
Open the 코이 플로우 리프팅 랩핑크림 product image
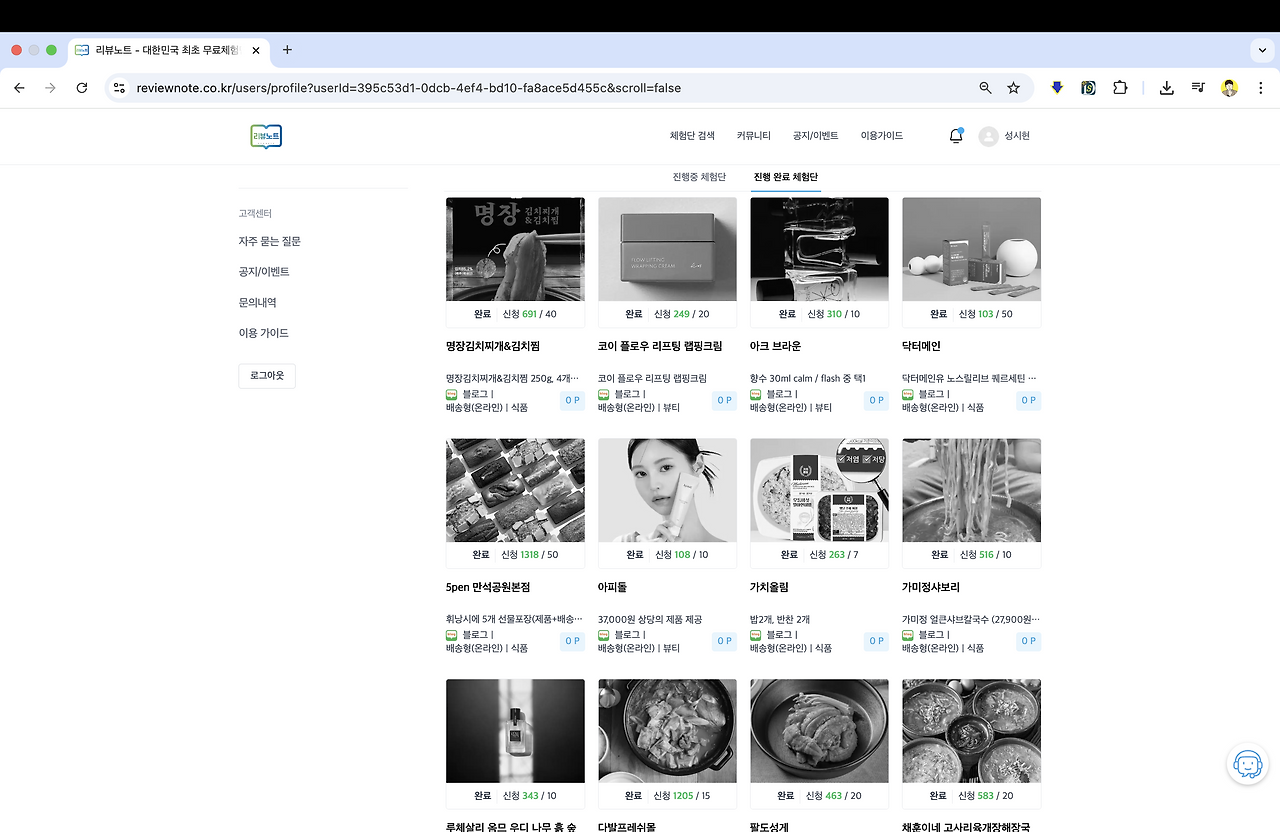[x=667, y=249]
